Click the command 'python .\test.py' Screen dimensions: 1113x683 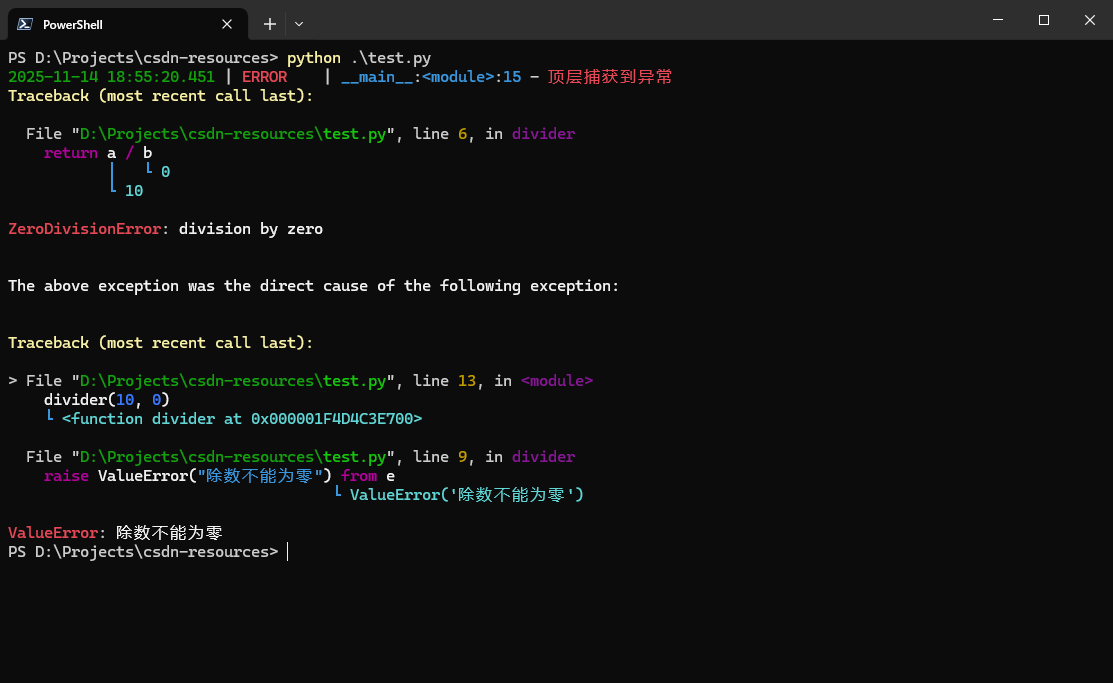358,58
